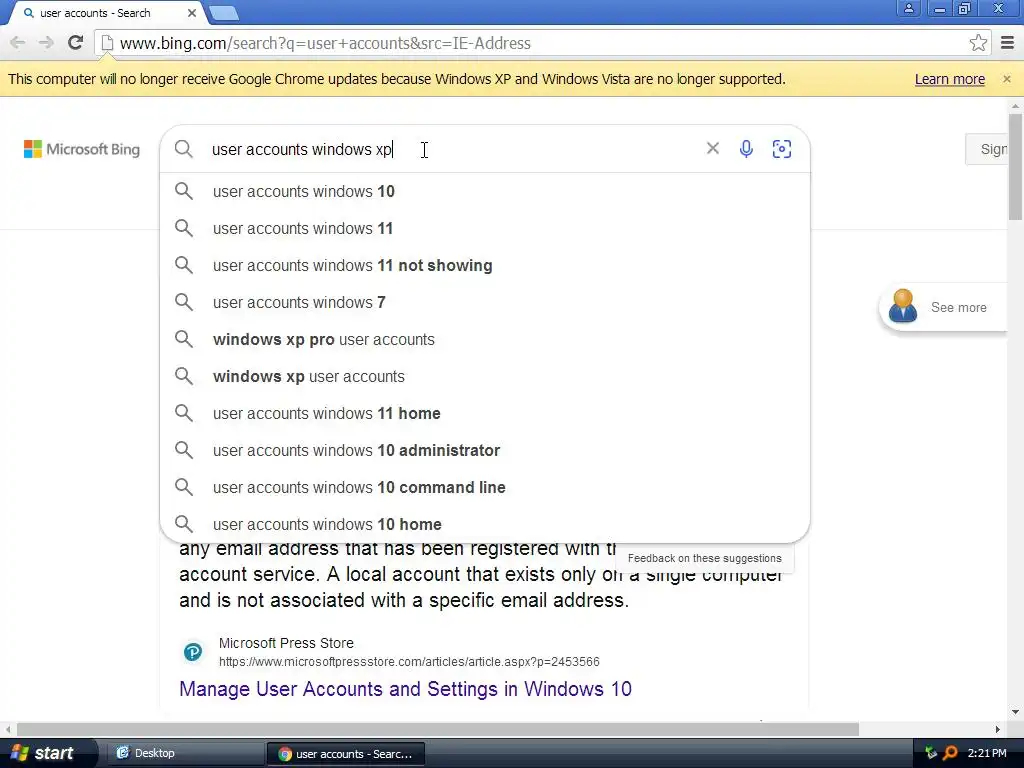Click the vertical scrollbar thumb
Viewport: 1024px width, 768px height.
(x=1015, y=167)
